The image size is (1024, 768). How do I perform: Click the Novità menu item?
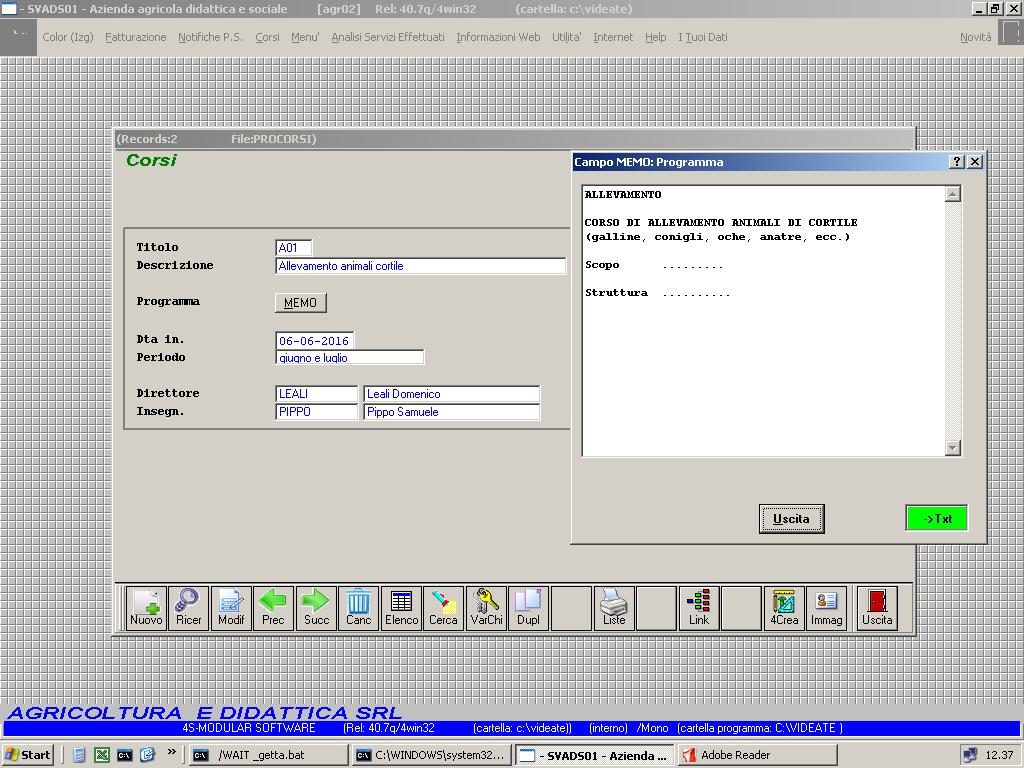(976, 37)
